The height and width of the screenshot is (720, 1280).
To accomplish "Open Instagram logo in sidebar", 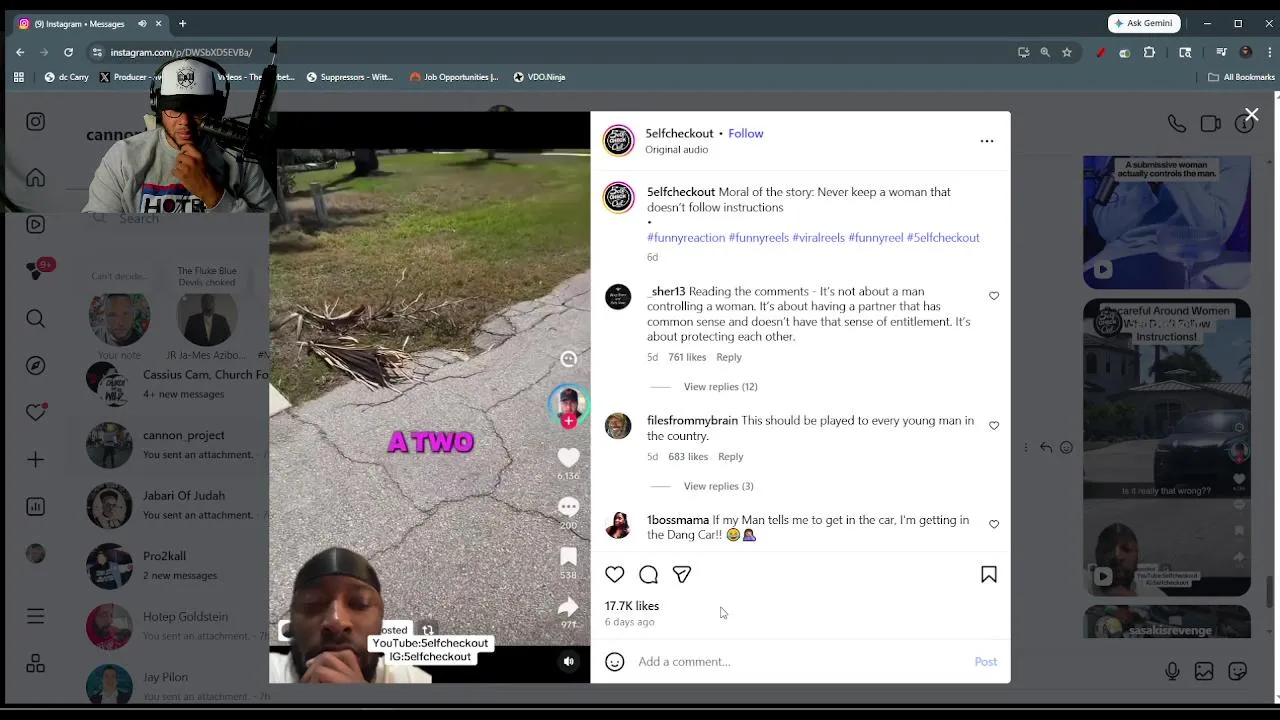I will point(36,122).
